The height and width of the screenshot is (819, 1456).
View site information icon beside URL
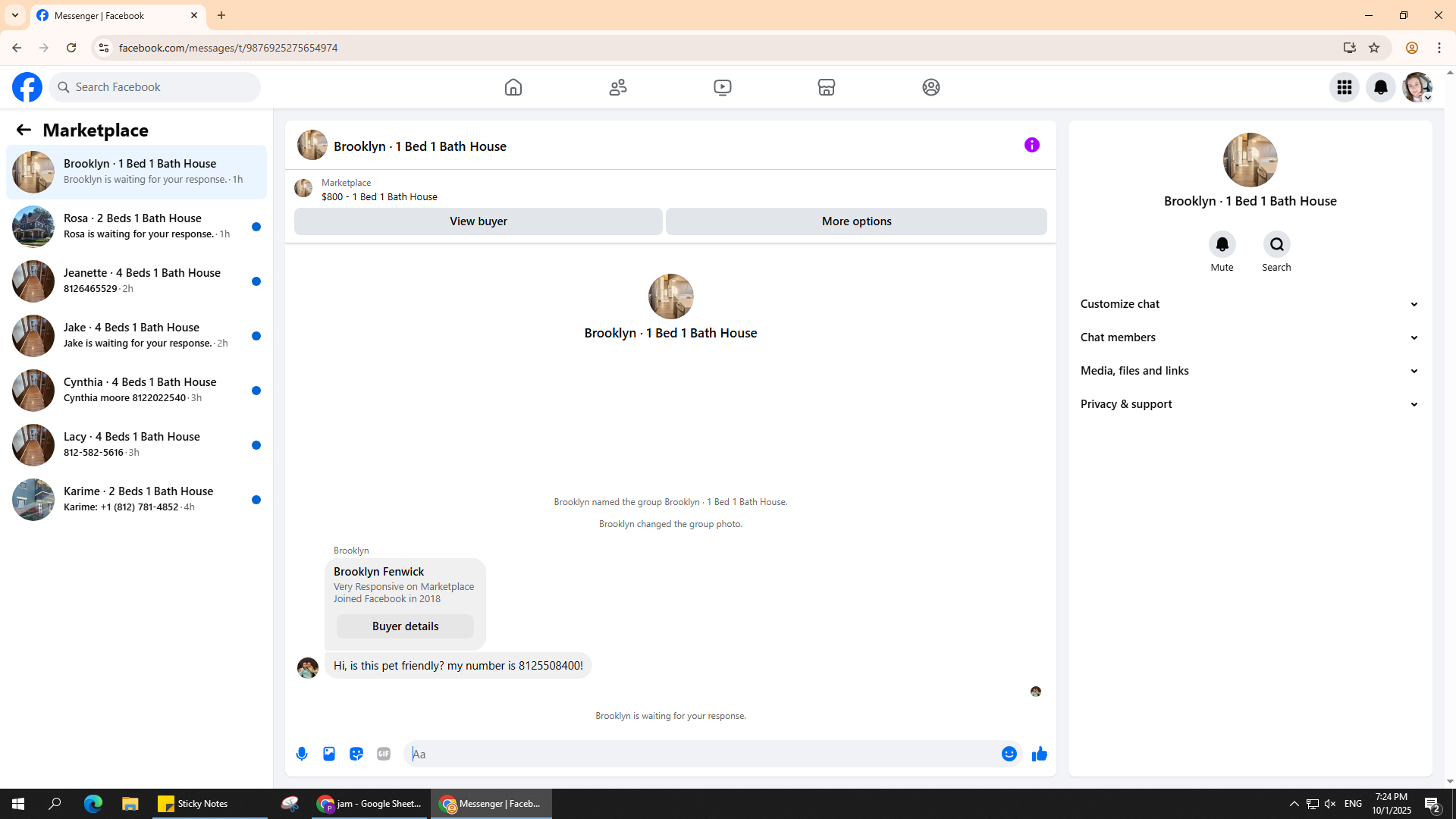pyautogui.click(x=104, y=48)
